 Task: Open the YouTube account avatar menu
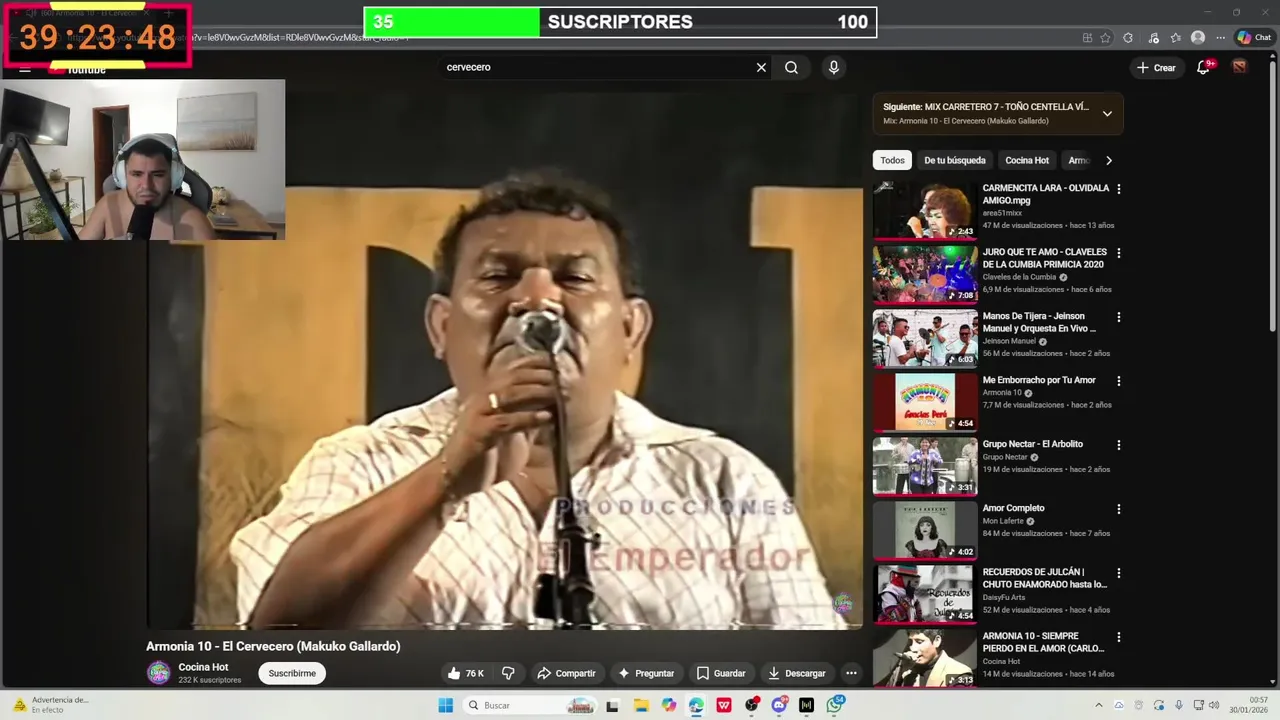(x=1239, y=67)
